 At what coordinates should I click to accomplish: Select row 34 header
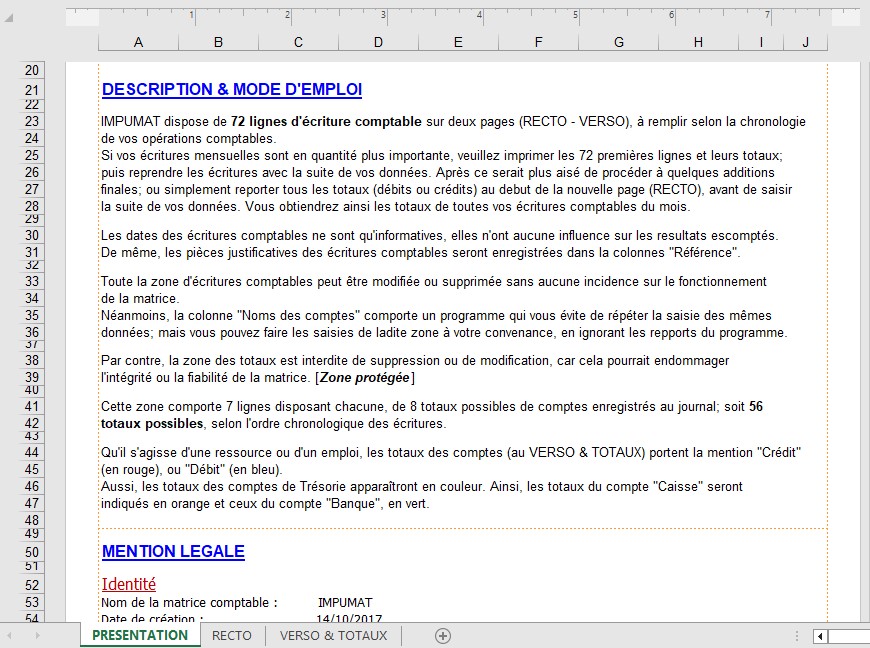point(32,298)
